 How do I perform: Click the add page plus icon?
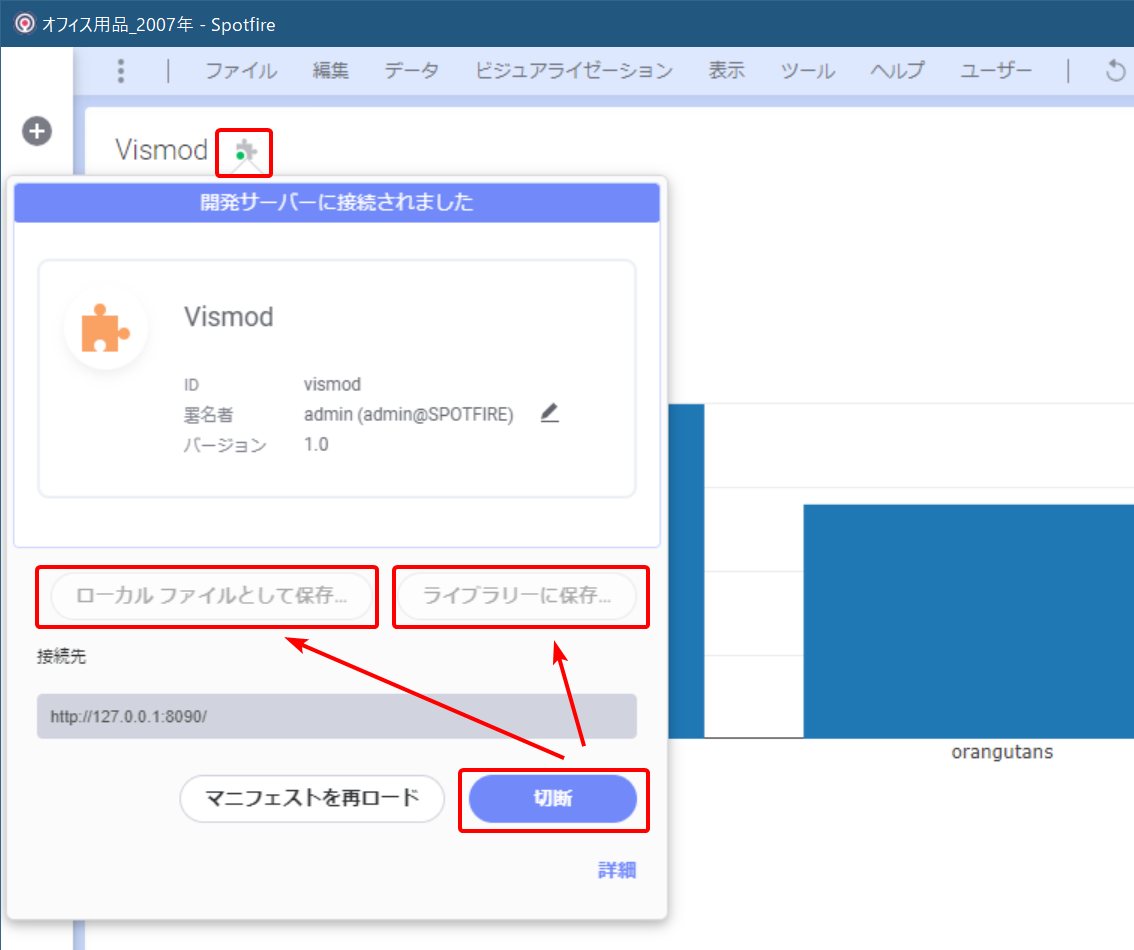pos(37,131)
